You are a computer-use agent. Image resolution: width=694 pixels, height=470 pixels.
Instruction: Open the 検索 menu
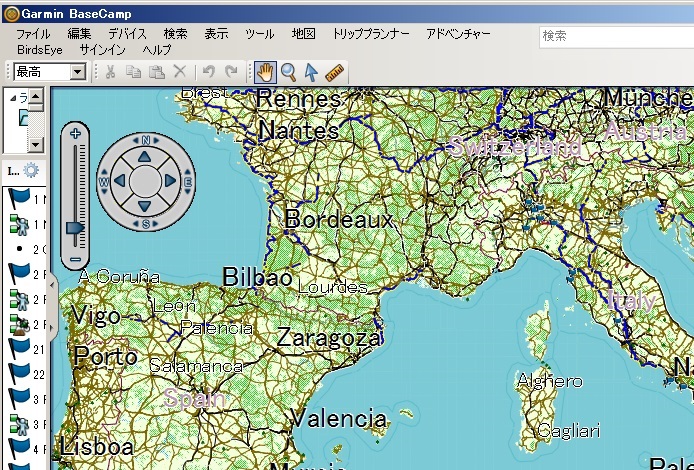pyautogui.click(x=175, y=34)
